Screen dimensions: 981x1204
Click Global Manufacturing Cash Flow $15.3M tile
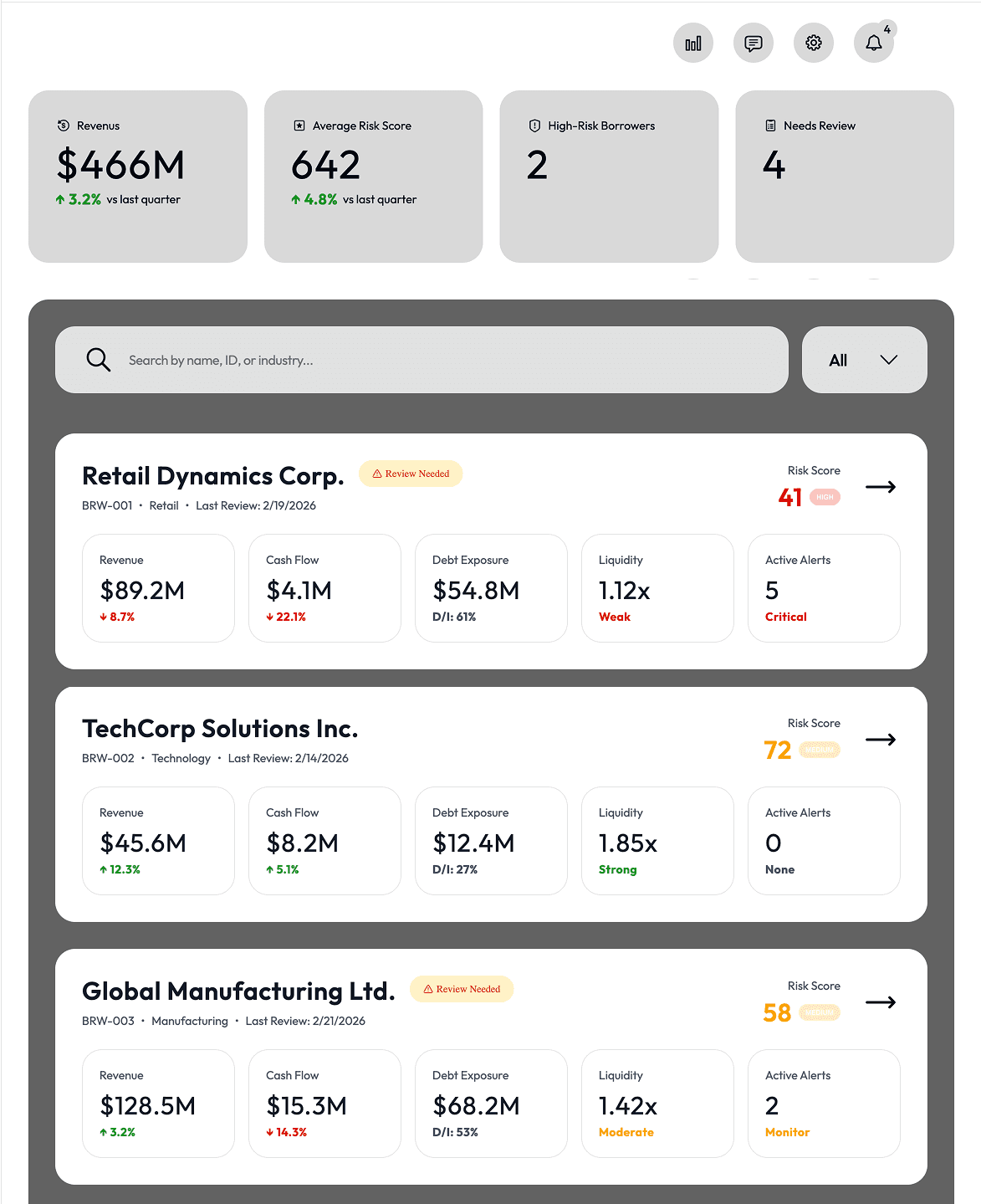click(x=324, y=1104)
